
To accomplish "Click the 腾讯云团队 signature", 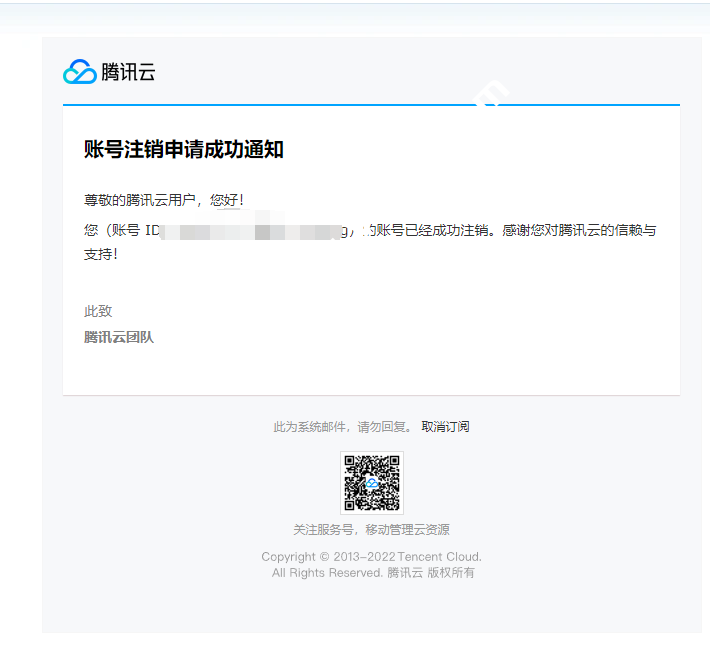I will (119, 337).
